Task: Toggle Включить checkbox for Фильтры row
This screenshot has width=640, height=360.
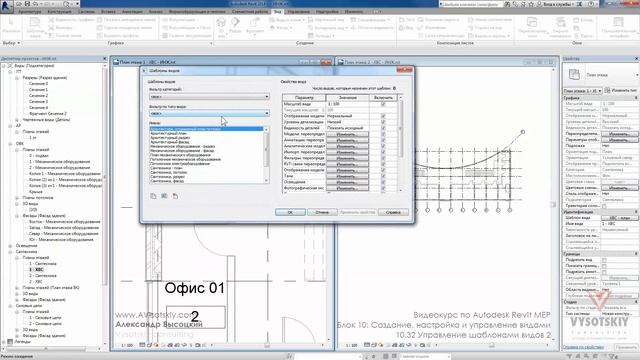Action: [x=383, y=158]
